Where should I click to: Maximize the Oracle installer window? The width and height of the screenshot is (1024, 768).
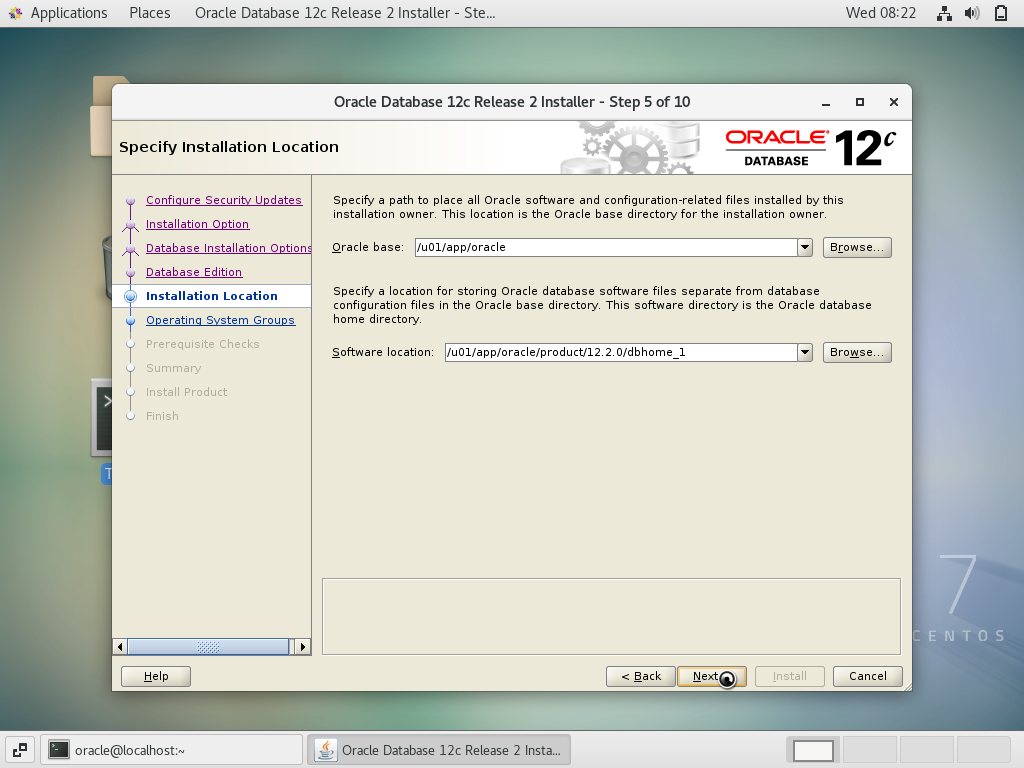click(859, 103)
